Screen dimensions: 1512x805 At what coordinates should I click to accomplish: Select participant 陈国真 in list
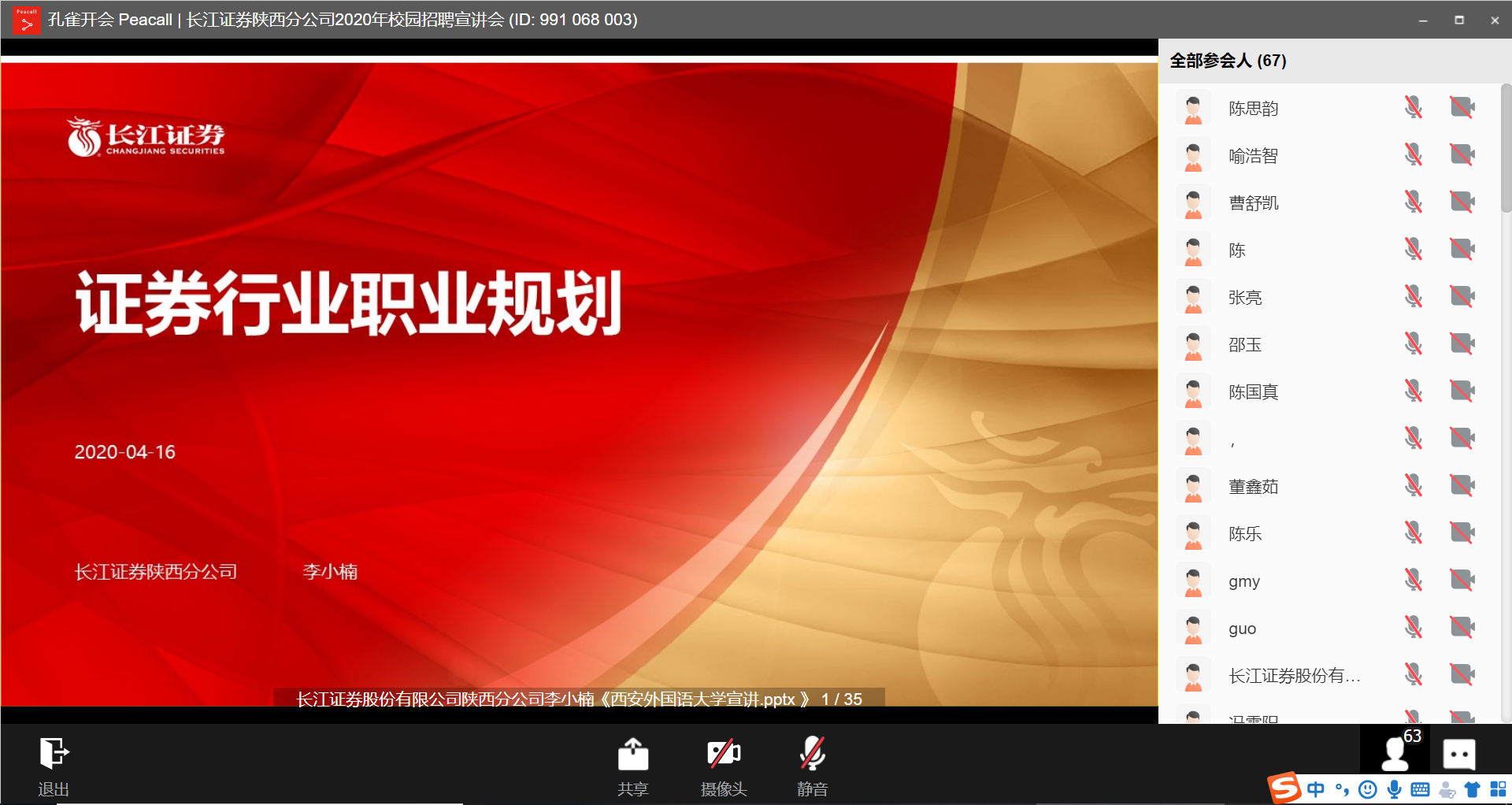[x=1329, y=391]
